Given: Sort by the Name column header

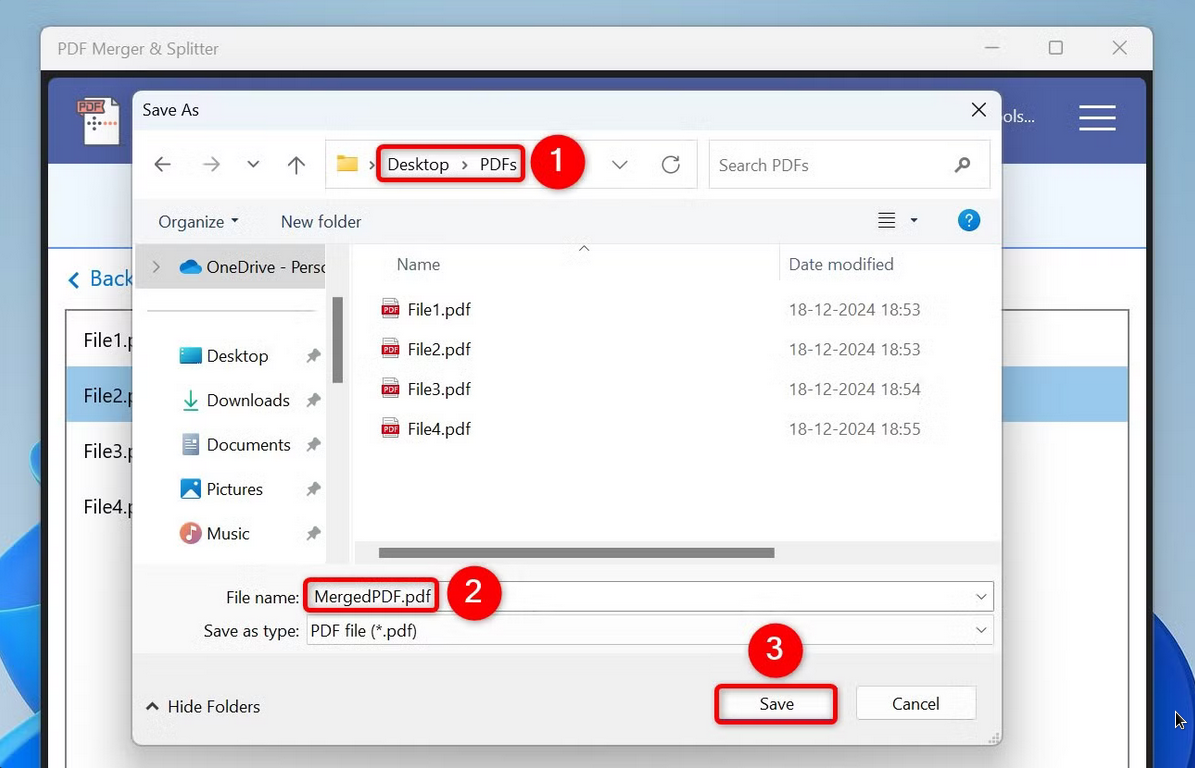Looking at the screenshot, I should [418, 264].
